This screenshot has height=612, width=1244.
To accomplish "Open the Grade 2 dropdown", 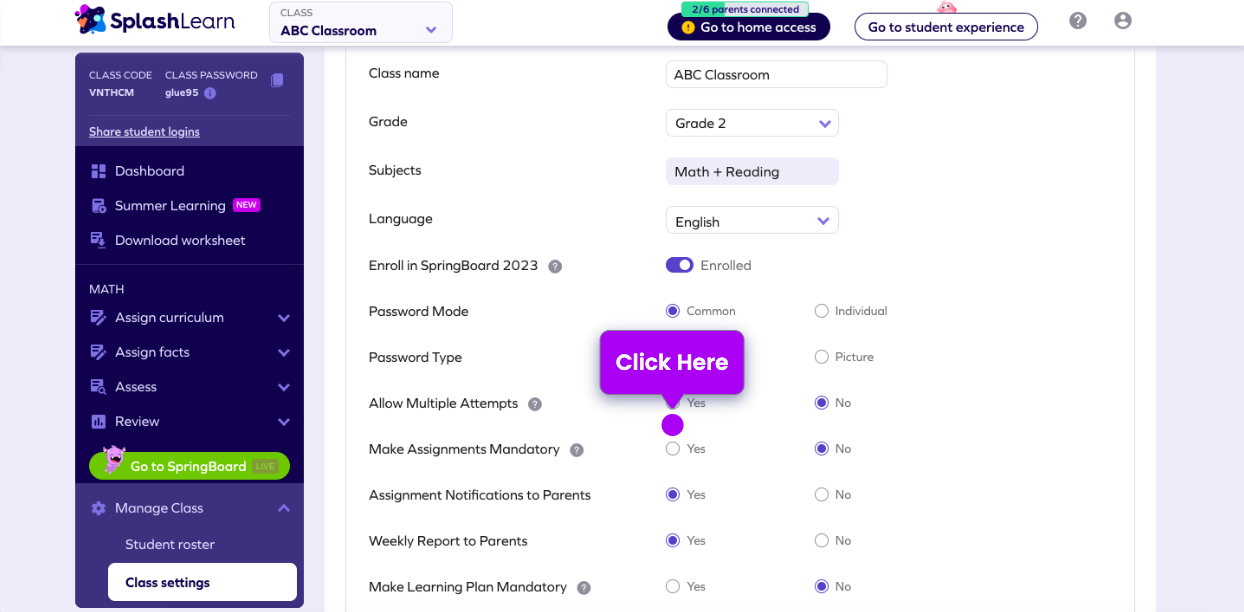I will (x=752, y=123).
